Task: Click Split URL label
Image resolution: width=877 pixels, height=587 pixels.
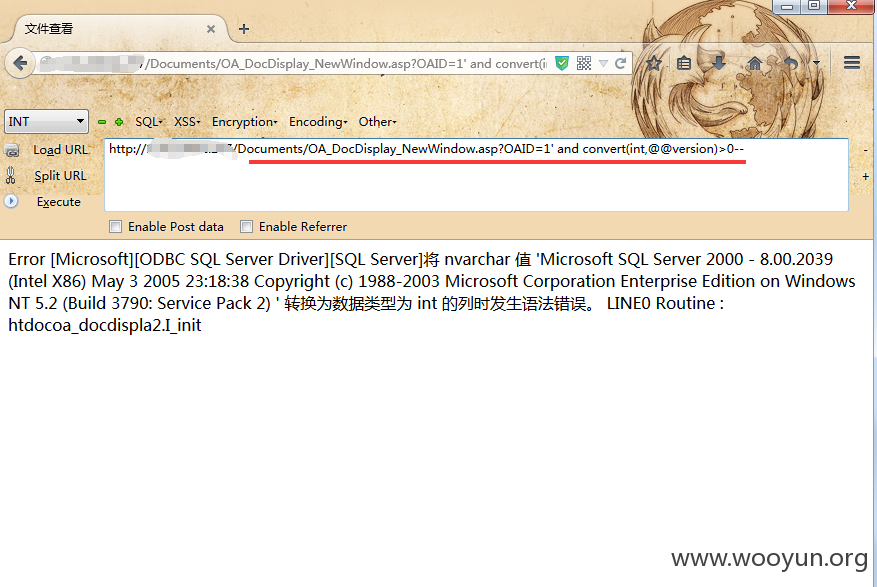Action: point(60,176)
